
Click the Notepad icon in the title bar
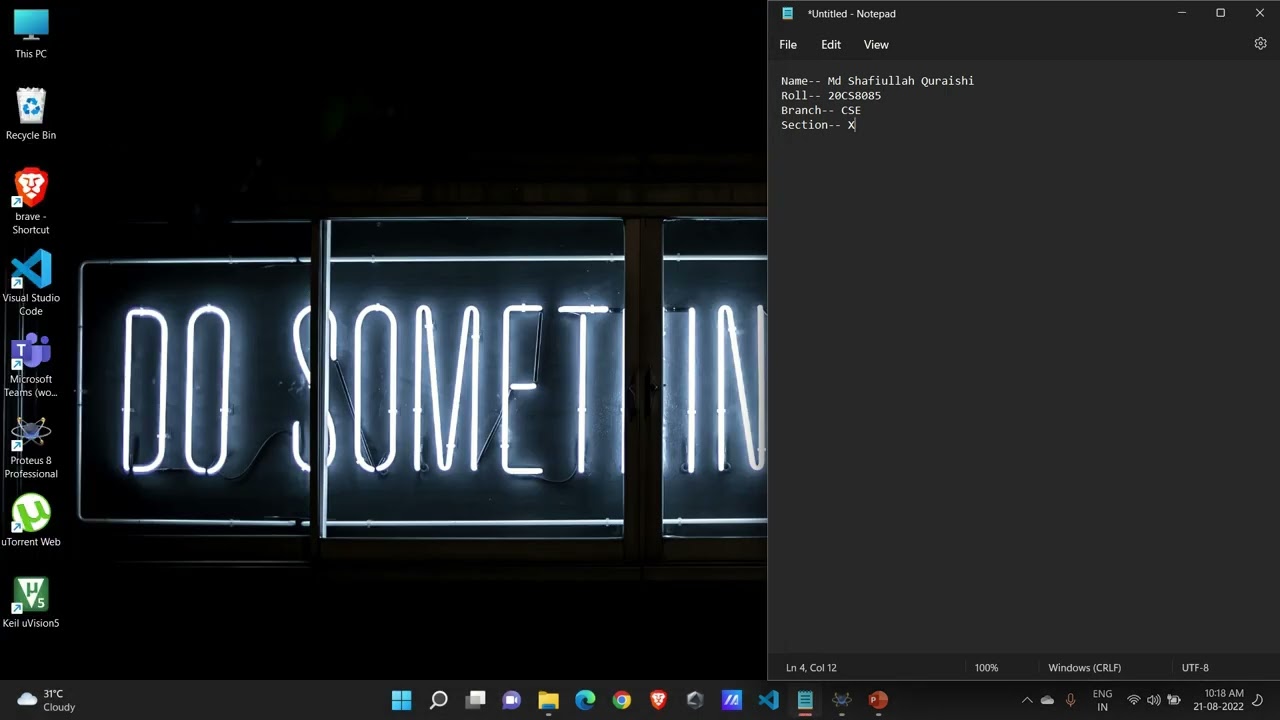788,14
